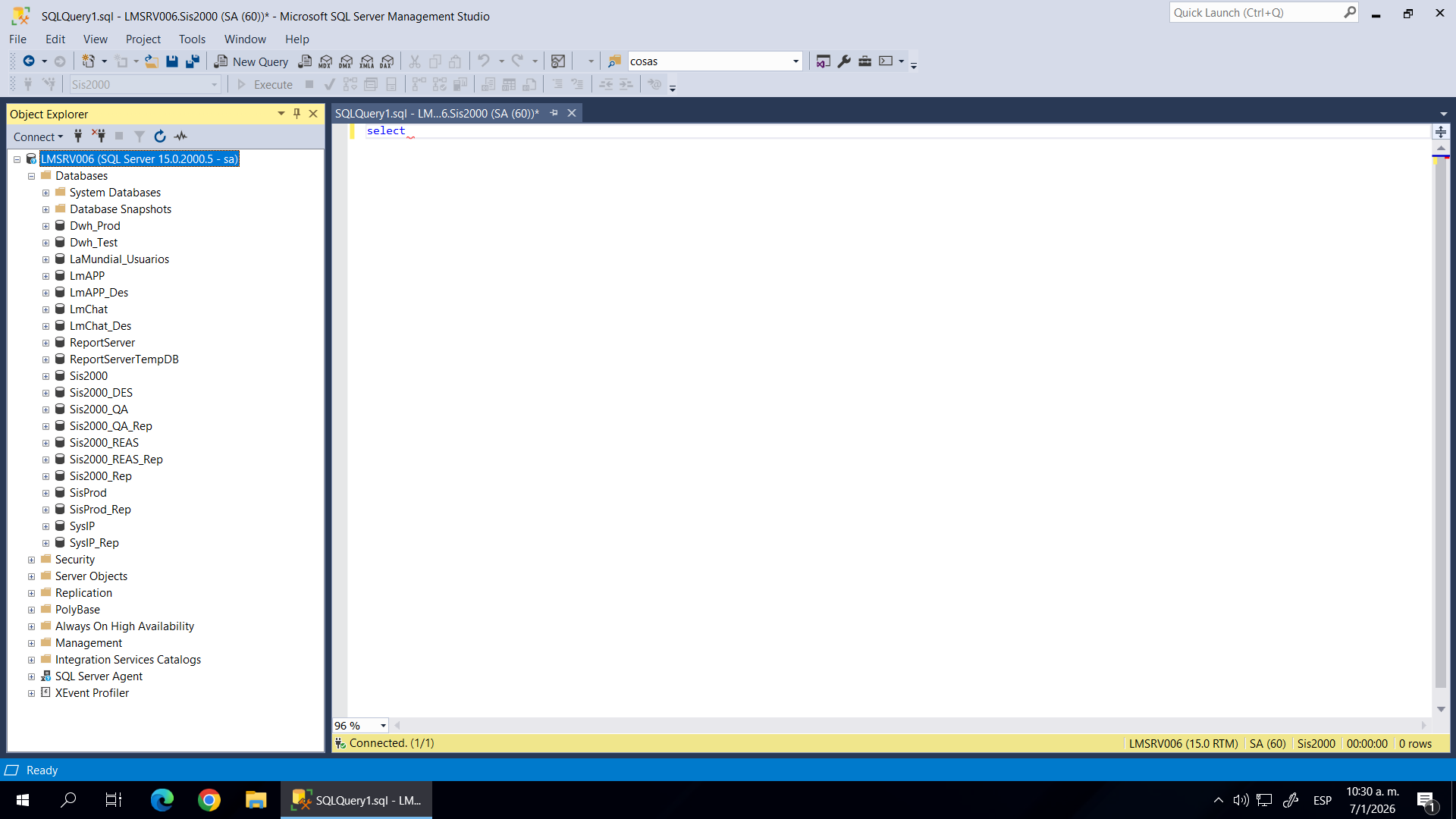Open the Tools menu

point(192,39)
